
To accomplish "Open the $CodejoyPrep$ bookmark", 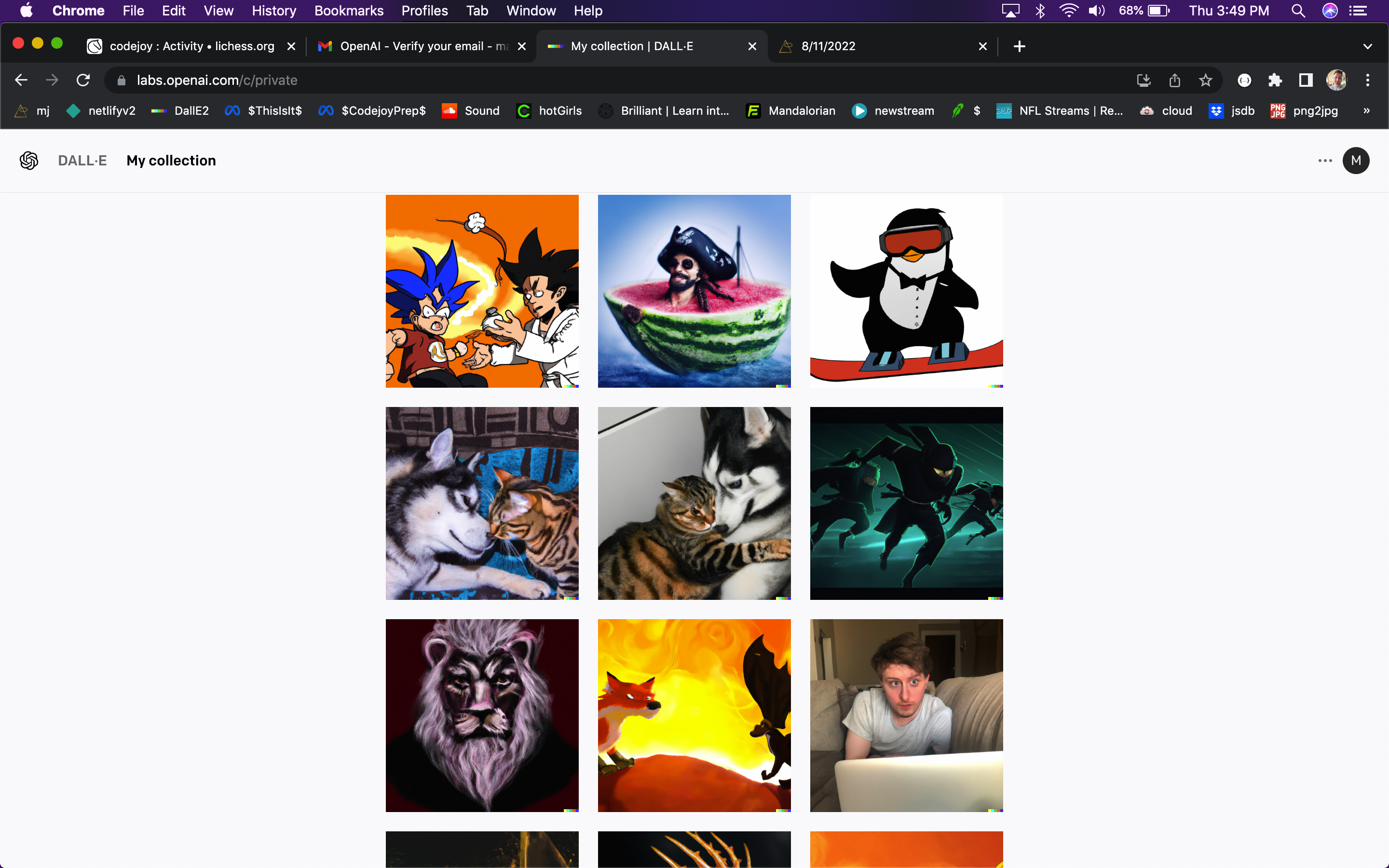I will [372, 111].
